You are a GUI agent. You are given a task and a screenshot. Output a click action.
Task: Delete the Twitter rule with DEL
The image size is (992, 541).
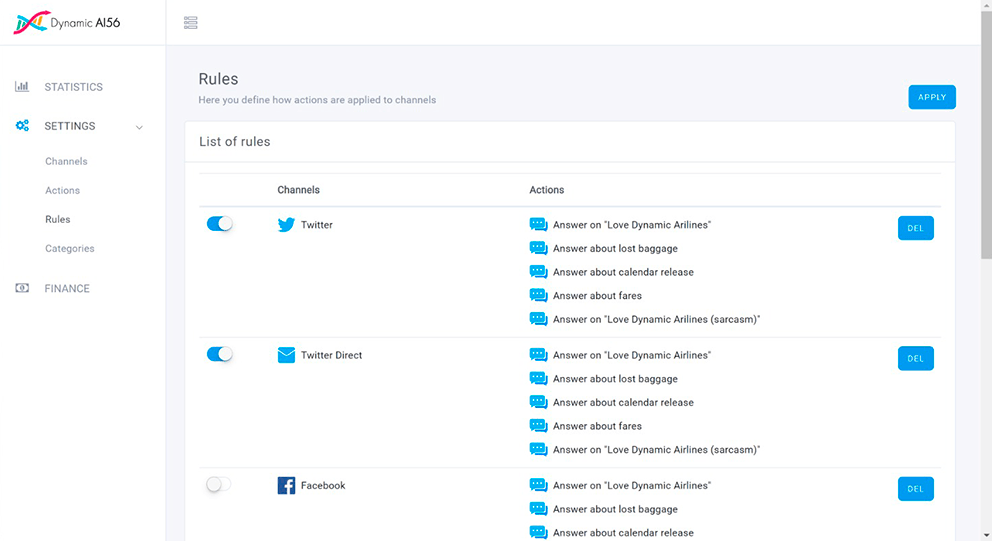(915, 228)
